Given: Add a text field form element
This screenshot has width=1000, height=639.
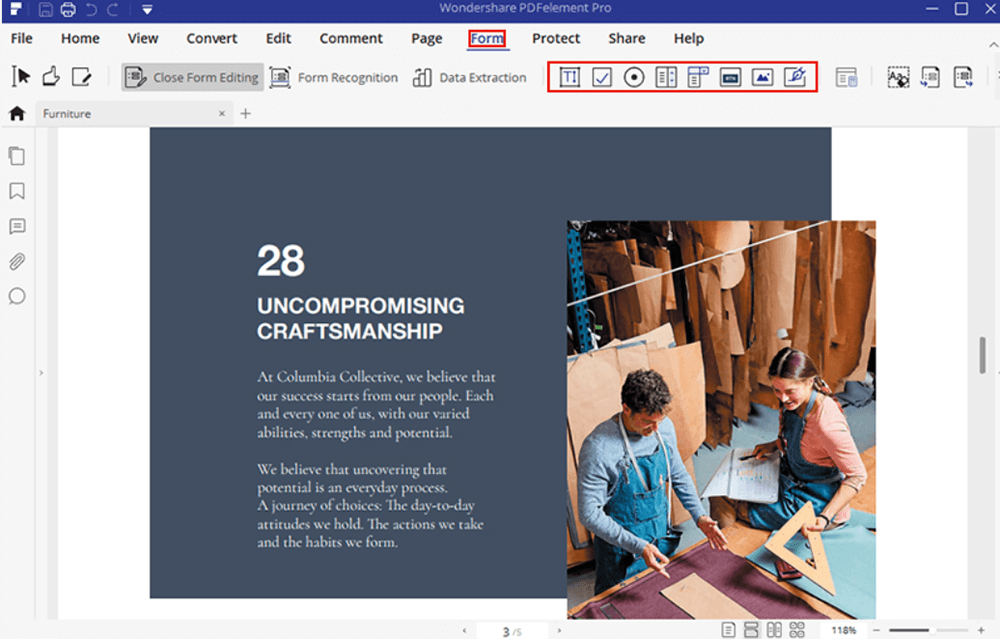Looking at the screenshot, I should (x=569, y=77).
